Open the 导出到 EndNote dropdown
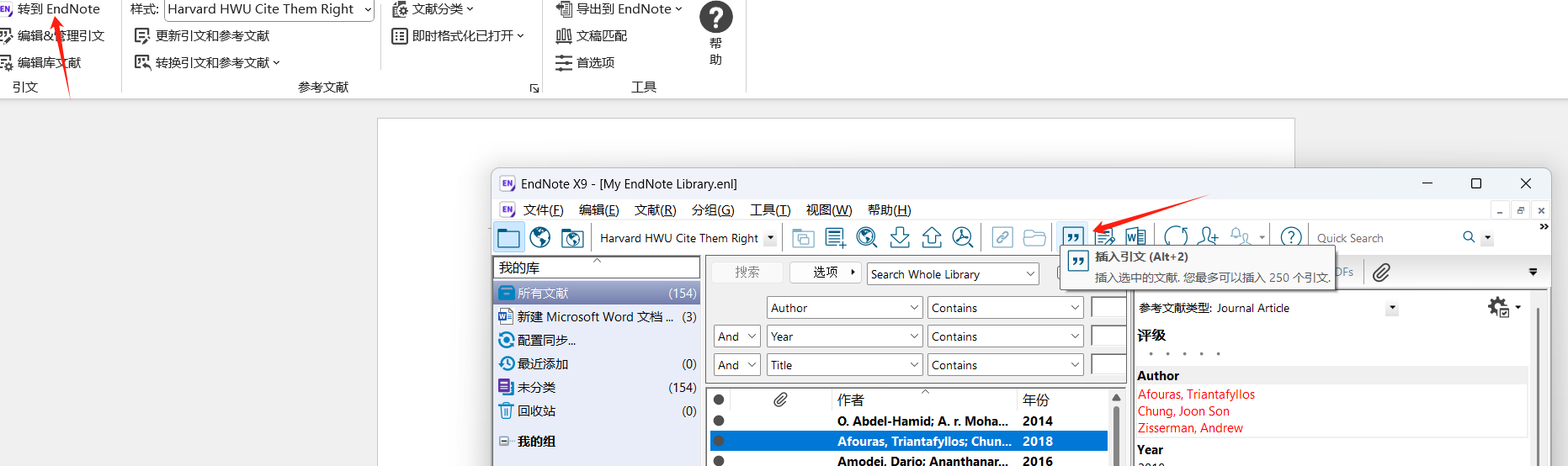The image size is (1568, 466). [x=619, y=9]
